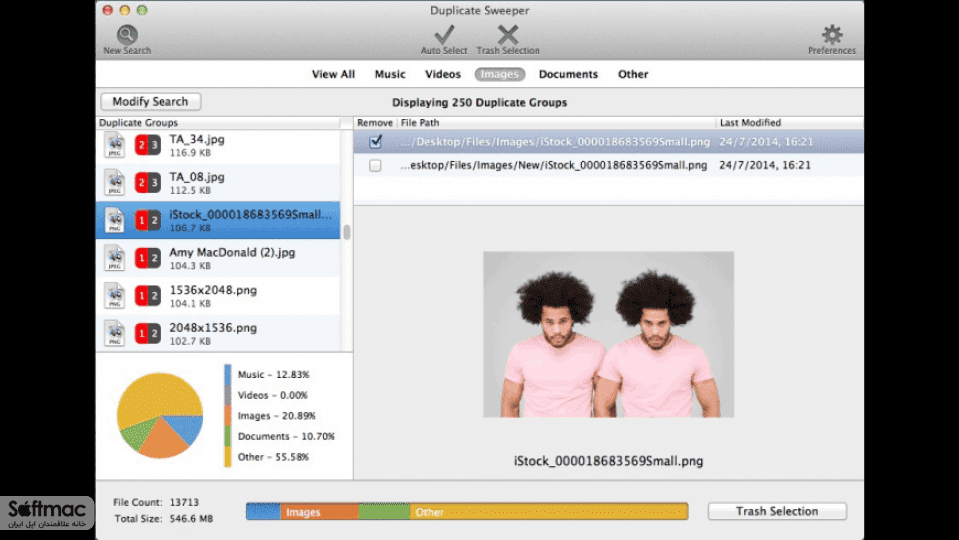The image size is (959, 540).
Task: Click orange Images segment in size bar
Action: coord(319,511)
